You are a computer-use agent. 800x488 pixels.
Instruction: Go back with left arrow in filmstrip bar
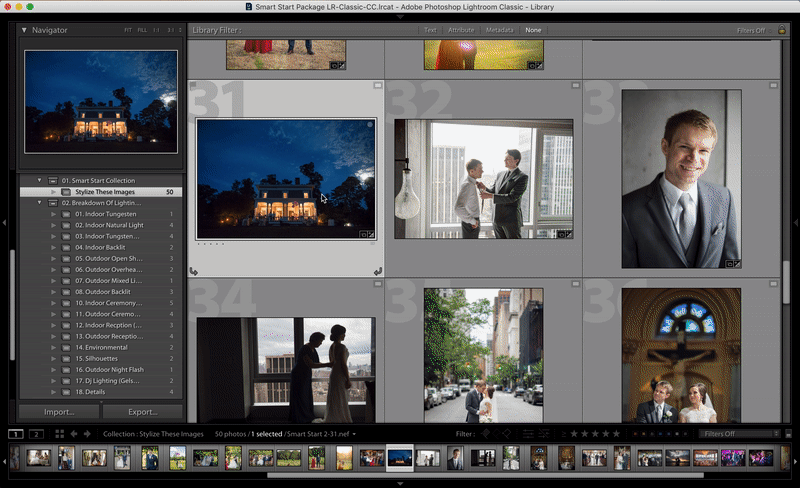point(74,434)
